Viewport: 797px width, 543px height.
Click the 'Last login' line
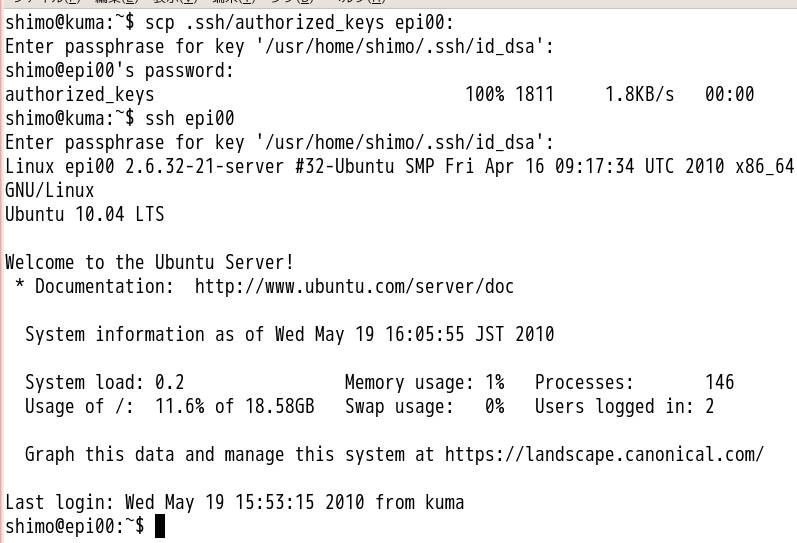click(x=235, y=502)
